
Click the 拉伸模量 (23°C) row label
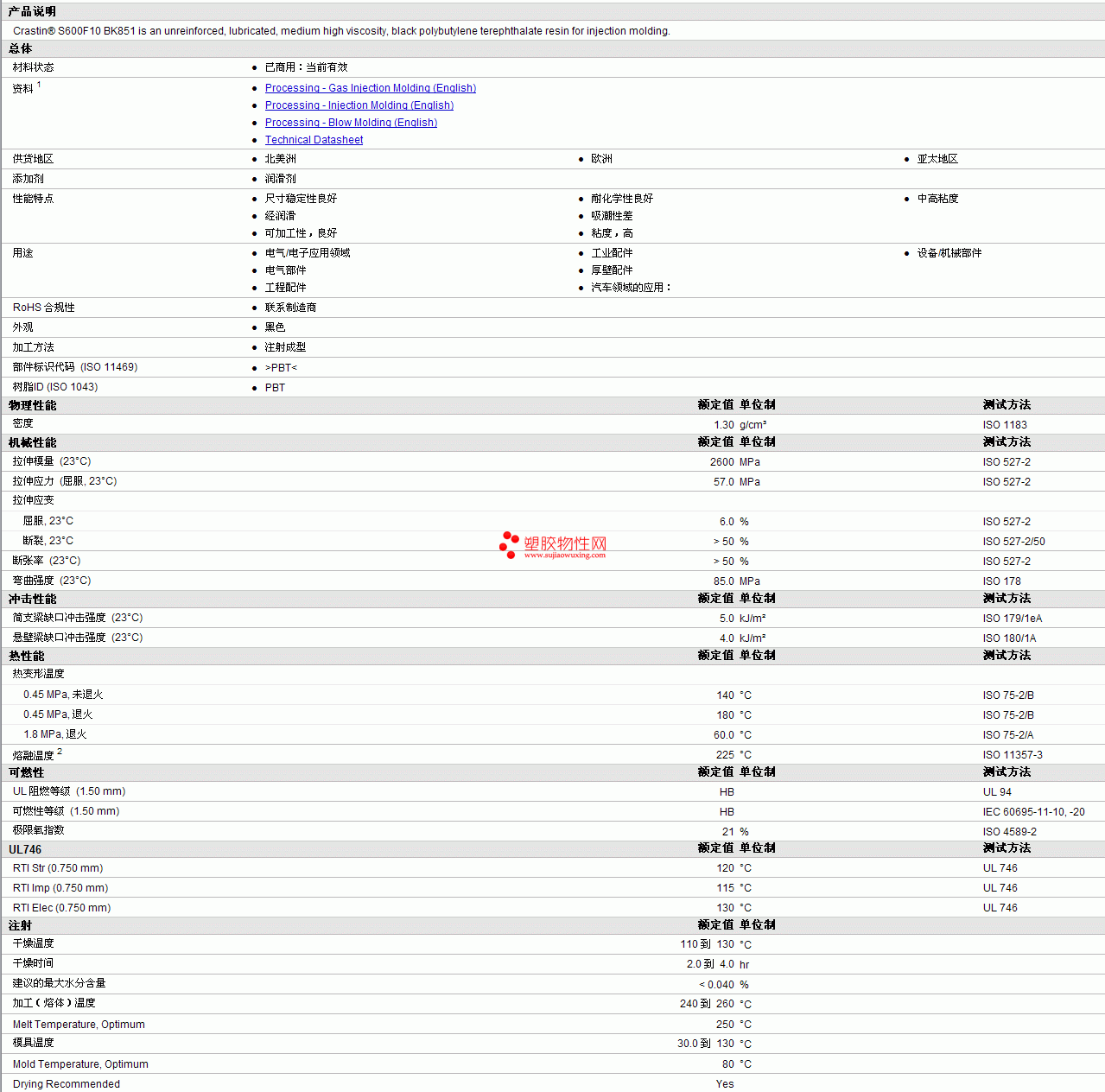52,461
